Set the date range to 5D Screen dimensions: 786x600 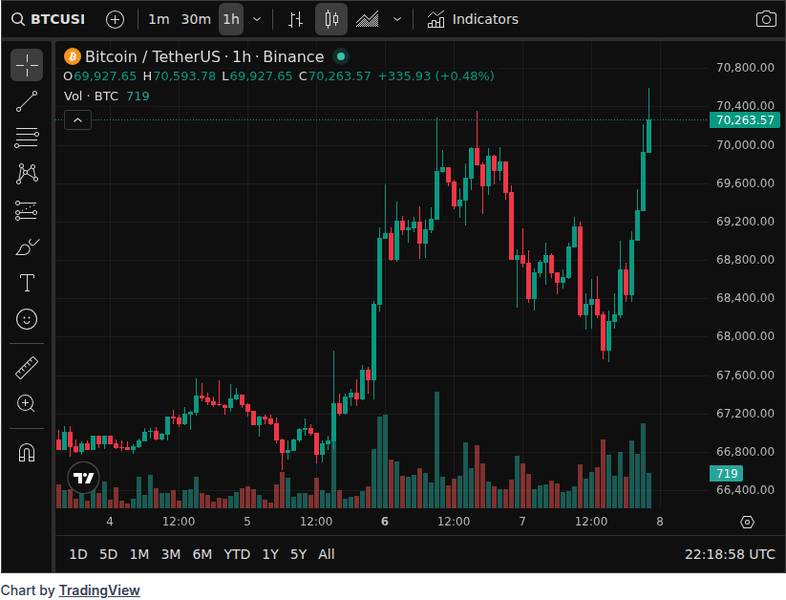[108, 554]
